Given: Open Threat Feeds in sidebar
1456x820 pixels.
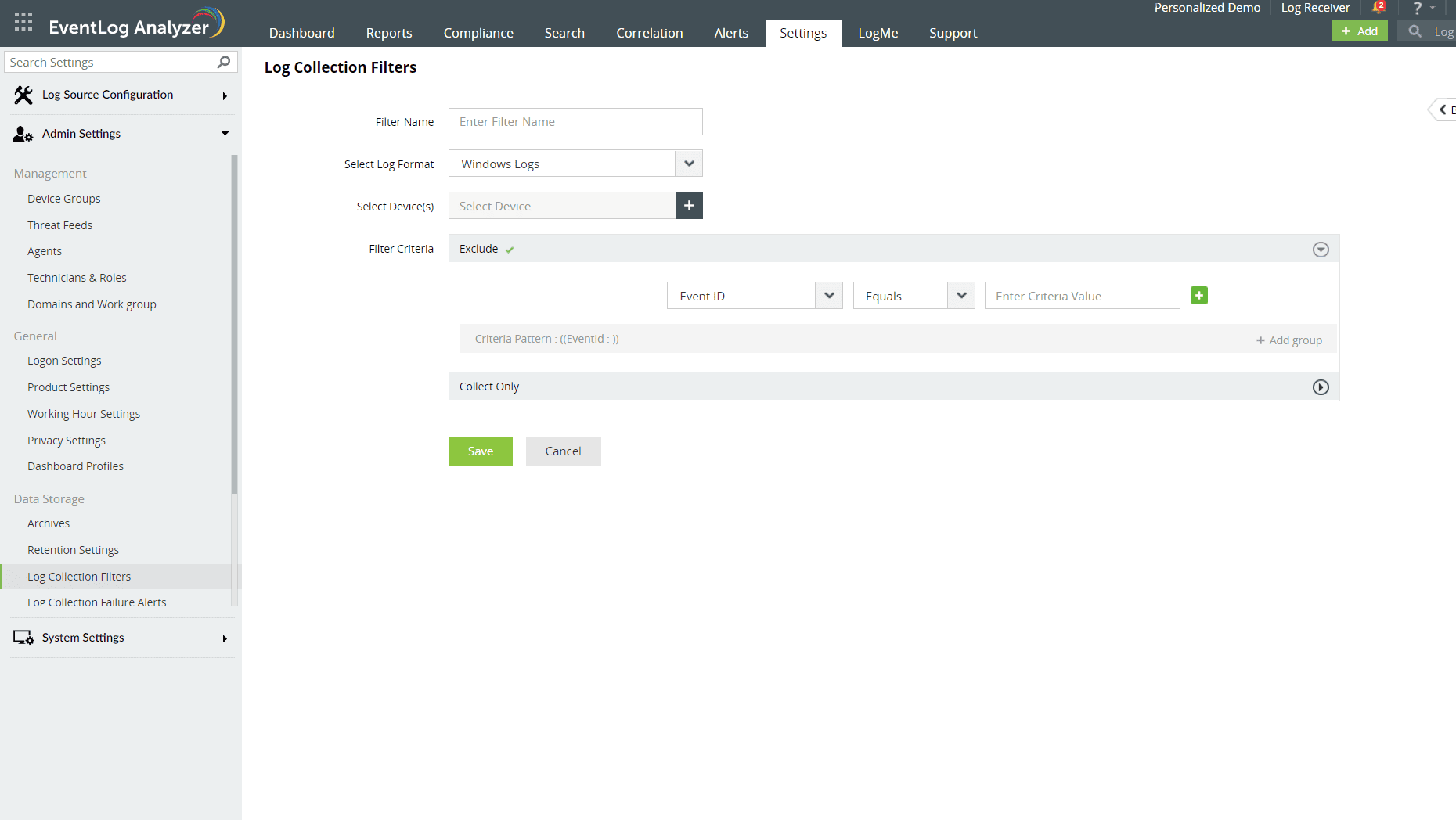Looking at the screenshot, I should (x=59, y=225).
